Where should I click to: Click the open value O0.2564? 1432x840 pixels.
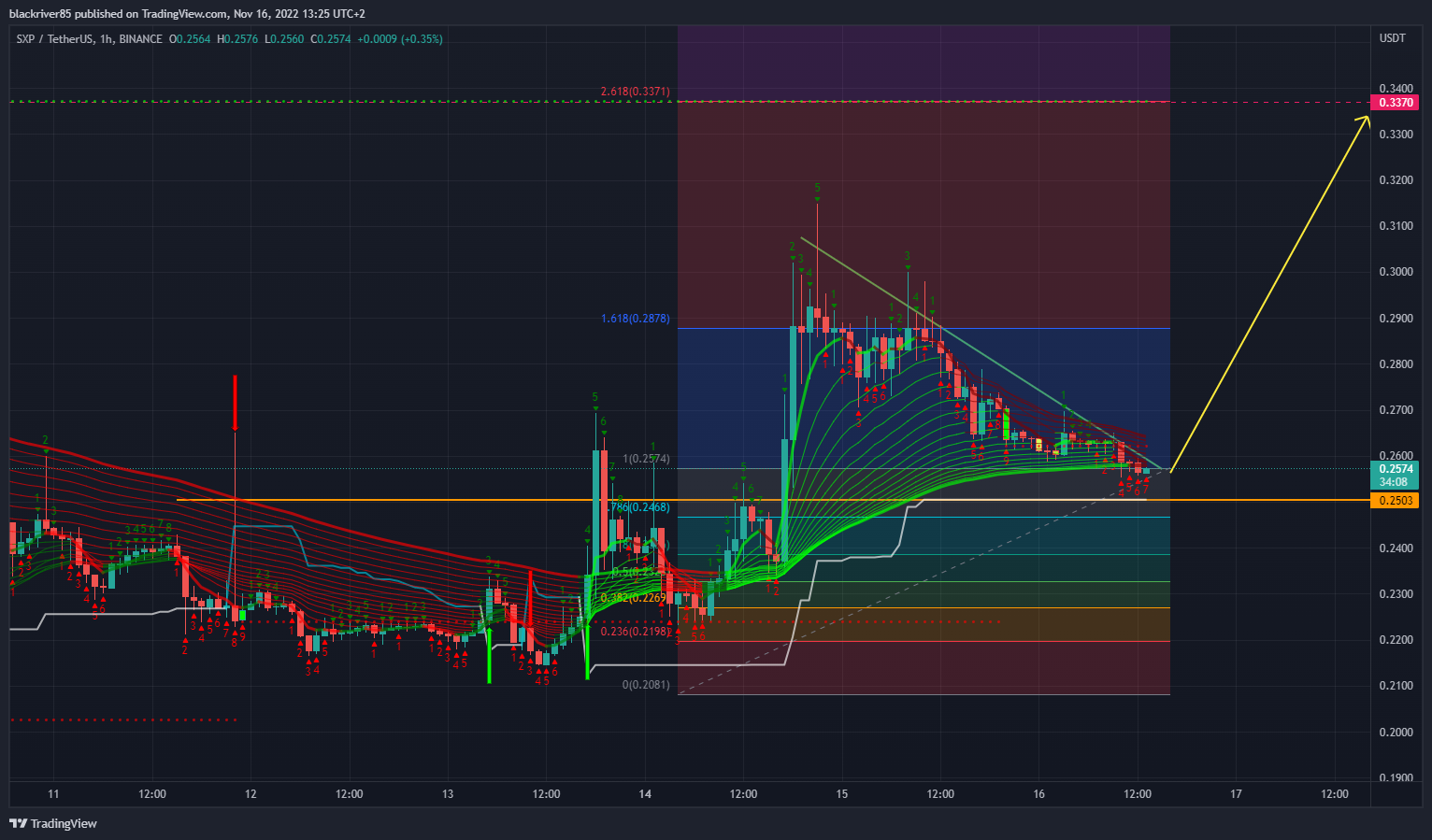pyautogui.click(x=190, y=39)
